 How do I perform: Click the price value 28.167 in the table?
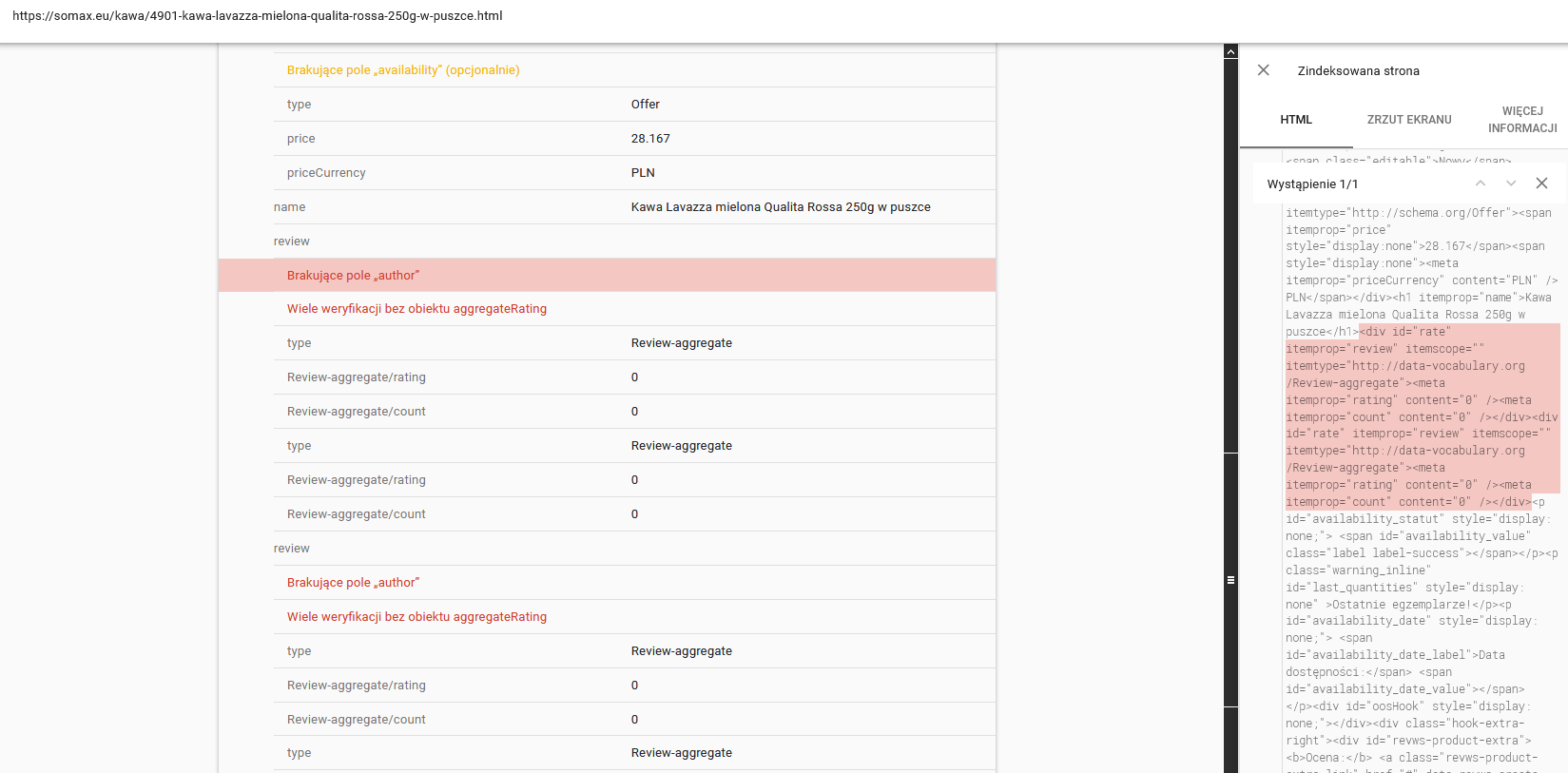650,139
